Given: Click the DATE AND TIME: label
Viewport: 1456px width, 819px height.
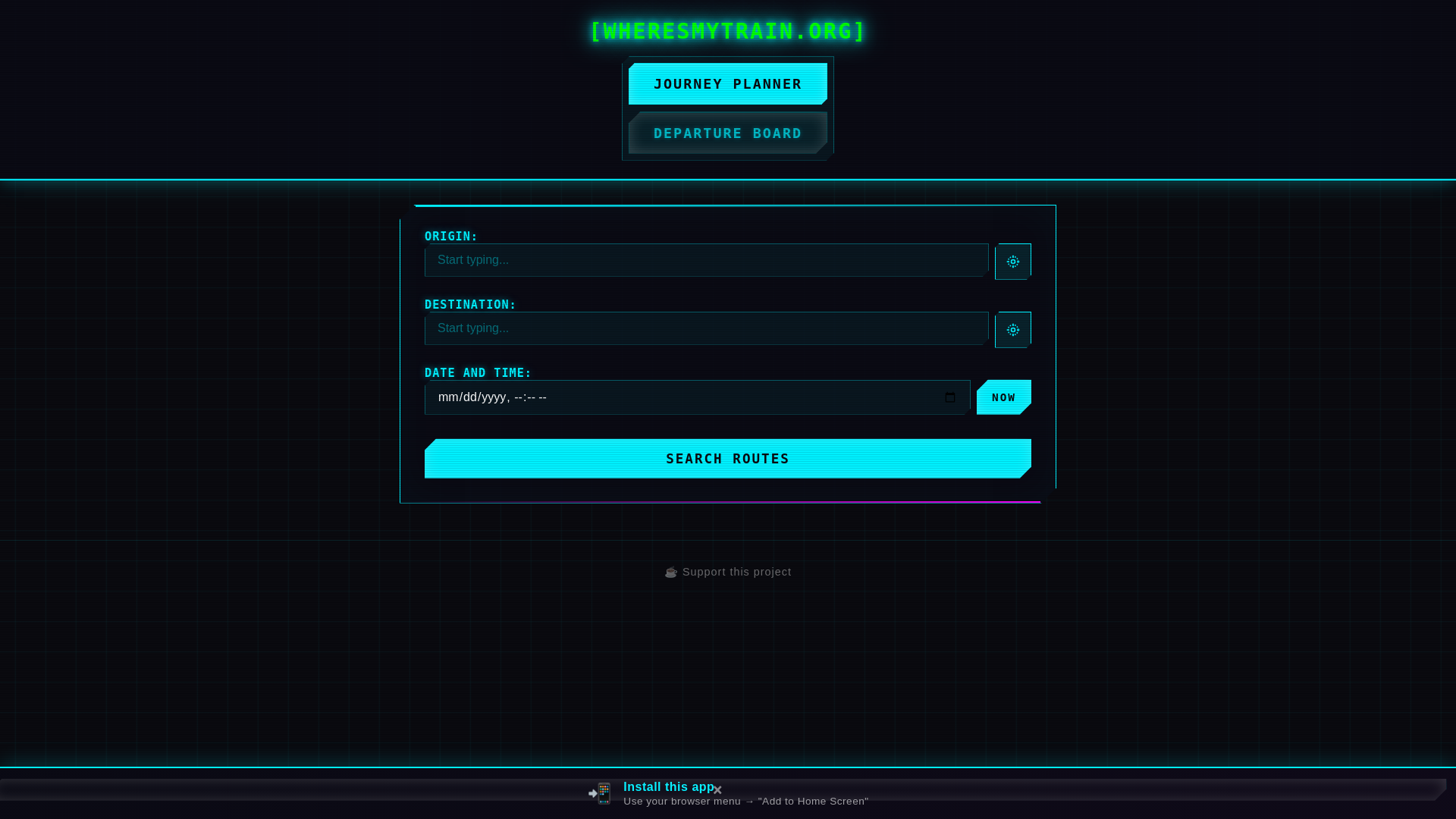Looking at the screenshot, I should (478, 372).
